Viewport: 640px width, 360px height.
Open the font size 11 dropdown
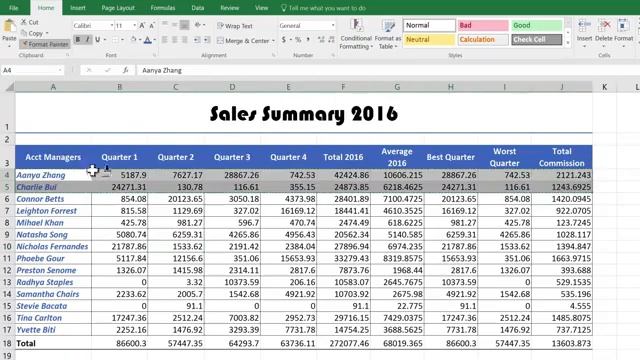[x=134, y=26]
